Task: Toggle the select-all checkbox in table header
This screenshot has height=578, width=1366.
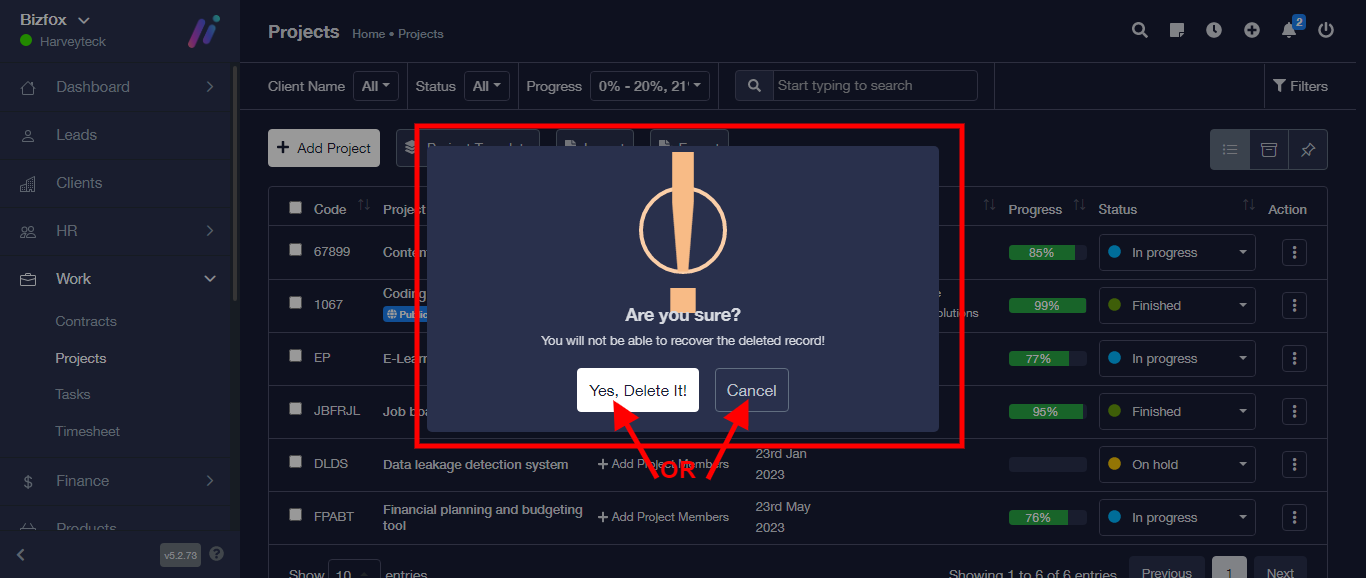Action: (x=295, y=208)
